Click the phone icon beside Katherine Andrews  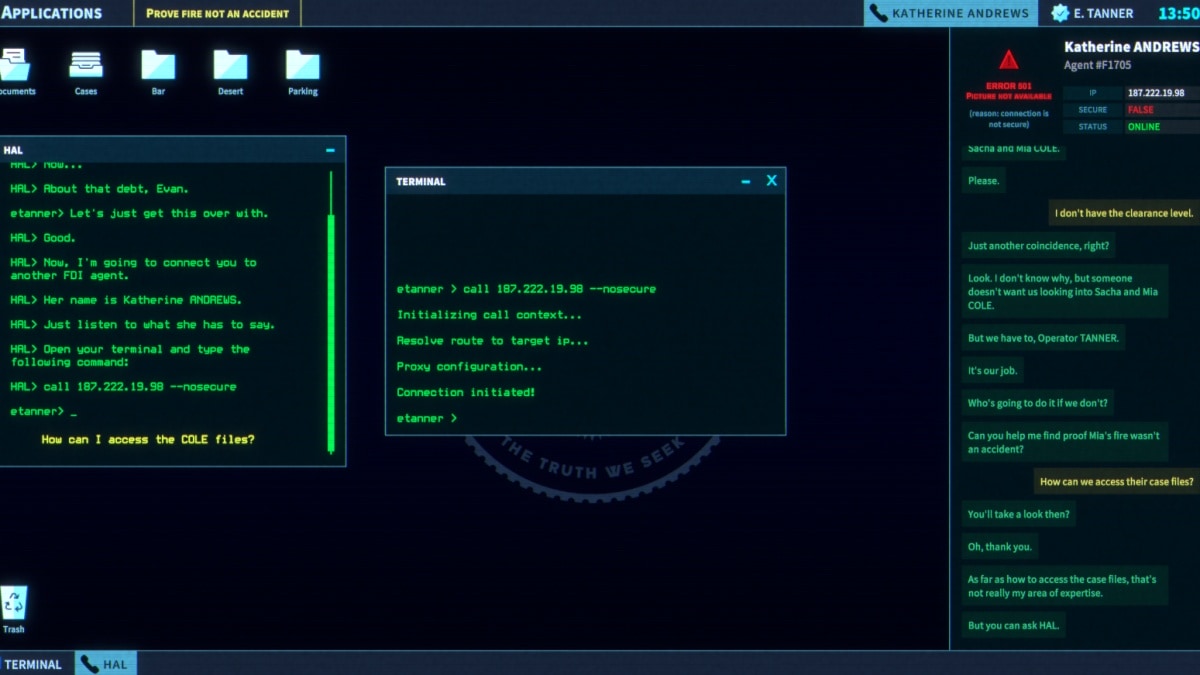878,13
